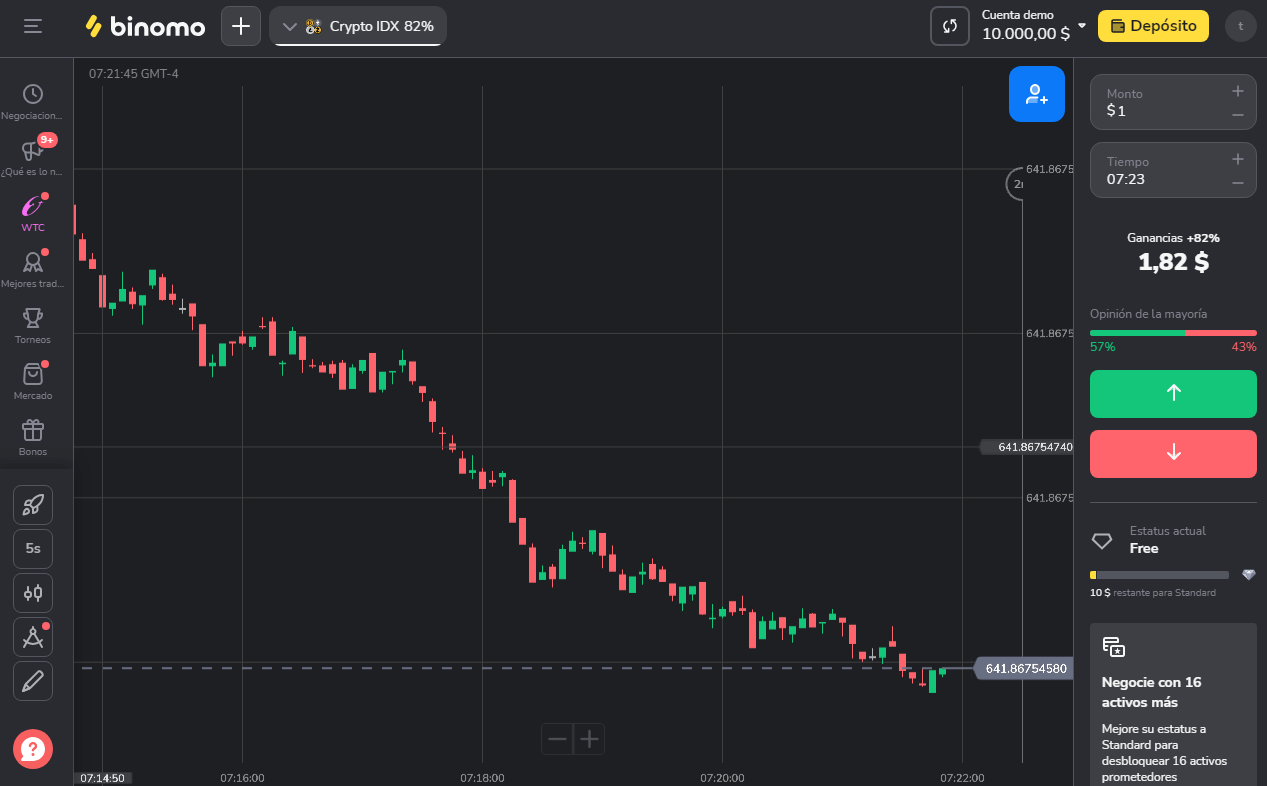Click the 641.86754580 current price label
1267x786 pixels.
pyautogui.click(x=1025, y=668)
